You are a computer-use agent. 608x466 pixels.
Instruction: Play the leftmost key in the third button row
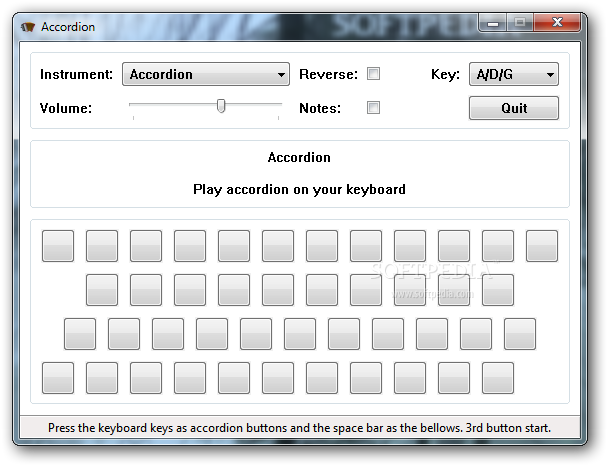80,334
